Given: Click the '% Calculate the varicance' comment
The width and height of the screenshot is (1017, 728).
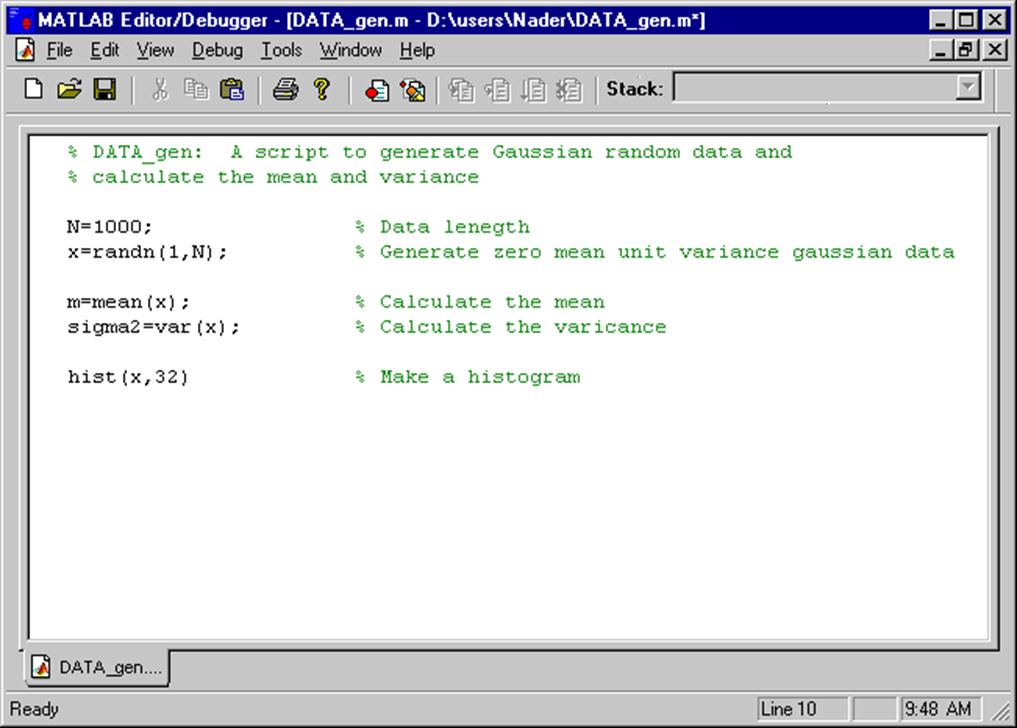Looking at the screenshot, I should 510,327.
